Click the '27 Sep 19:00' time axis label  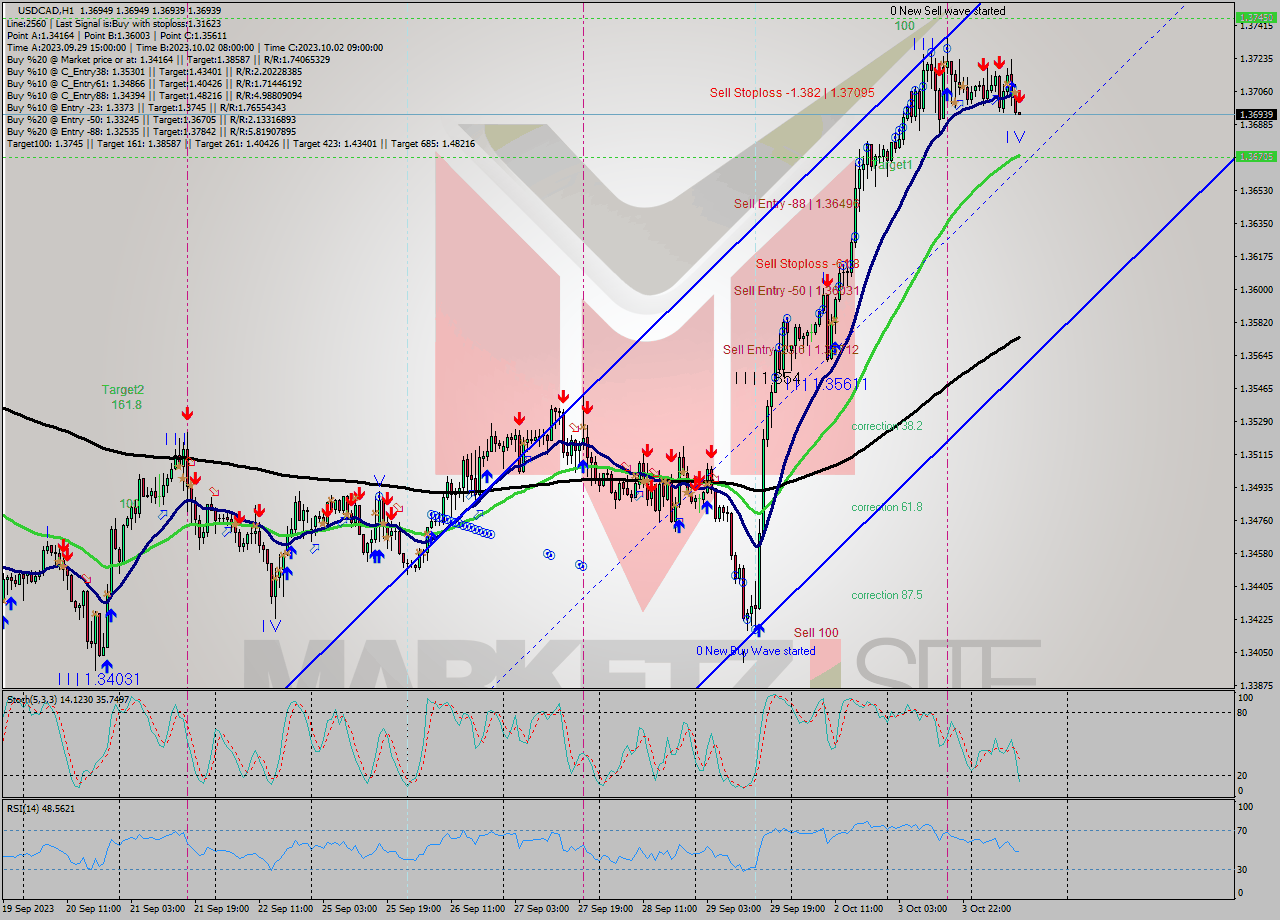(605, 909)
